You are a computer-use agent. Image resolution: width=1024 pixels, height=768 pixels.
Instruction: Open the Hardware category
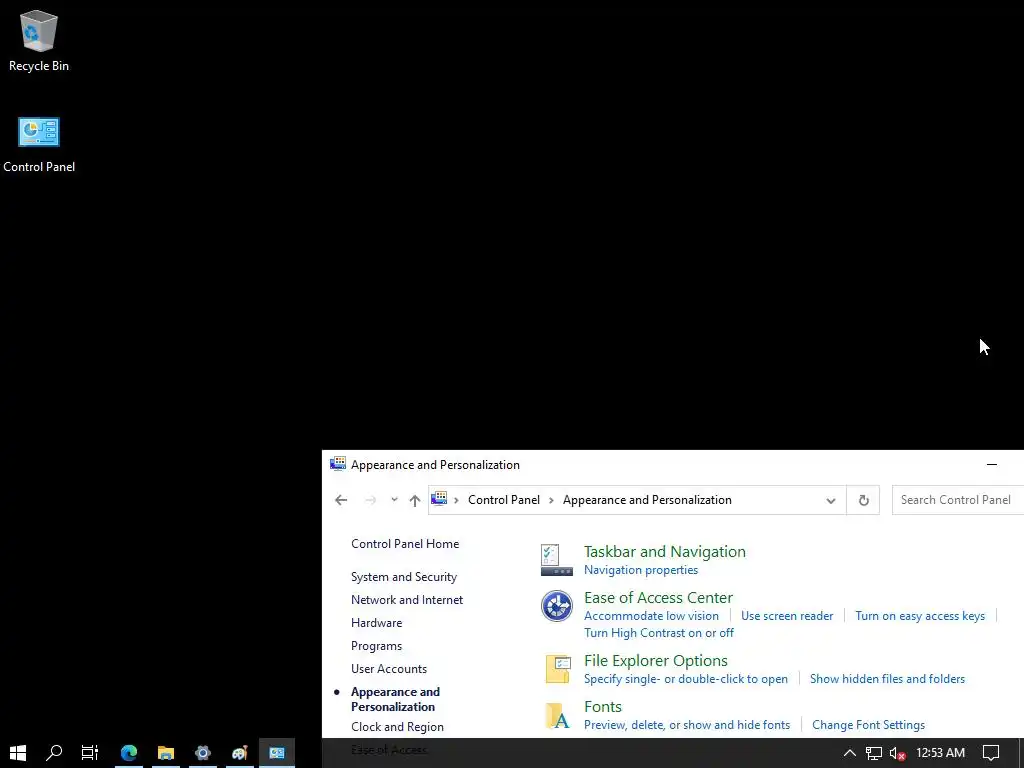(376, 622)
